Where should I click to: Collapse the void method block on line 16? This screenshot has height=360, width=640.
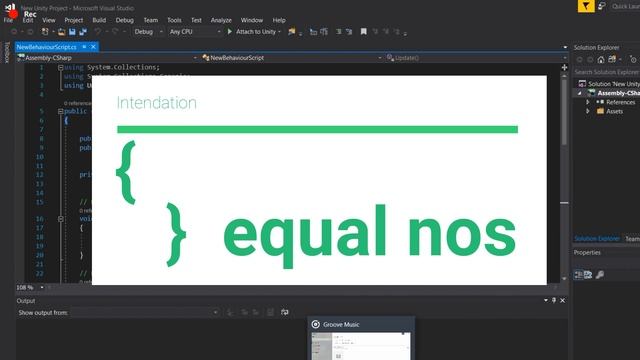tap(60, 219)
